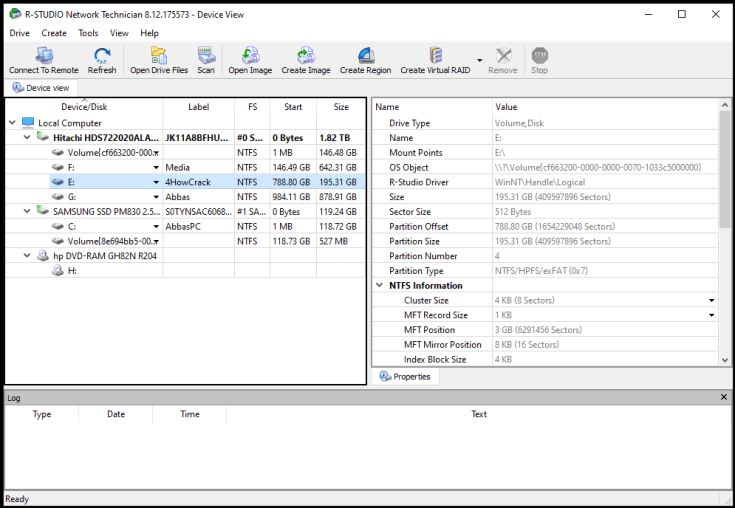
Task: Open the dropdown arrow on the E: row
Action: click(156, 182)
